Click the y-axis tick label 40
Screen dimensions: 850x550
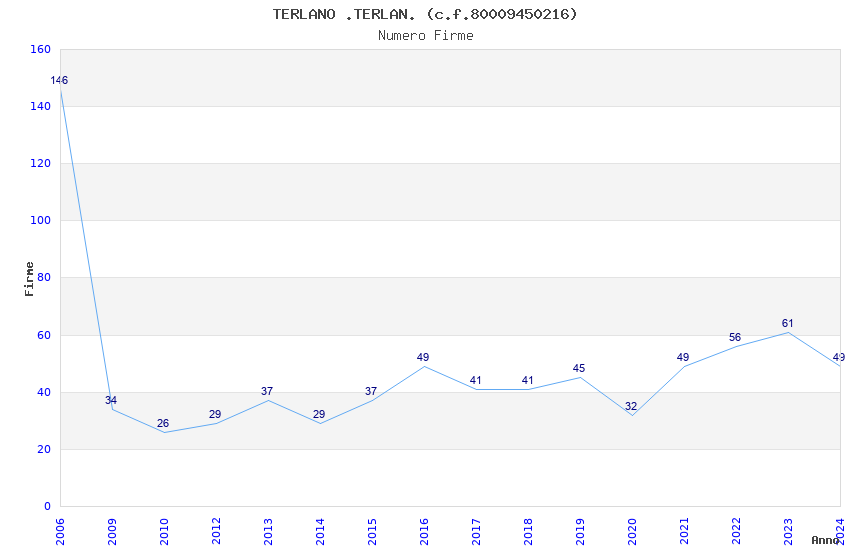pyautogui.click(x=43, y=392)
